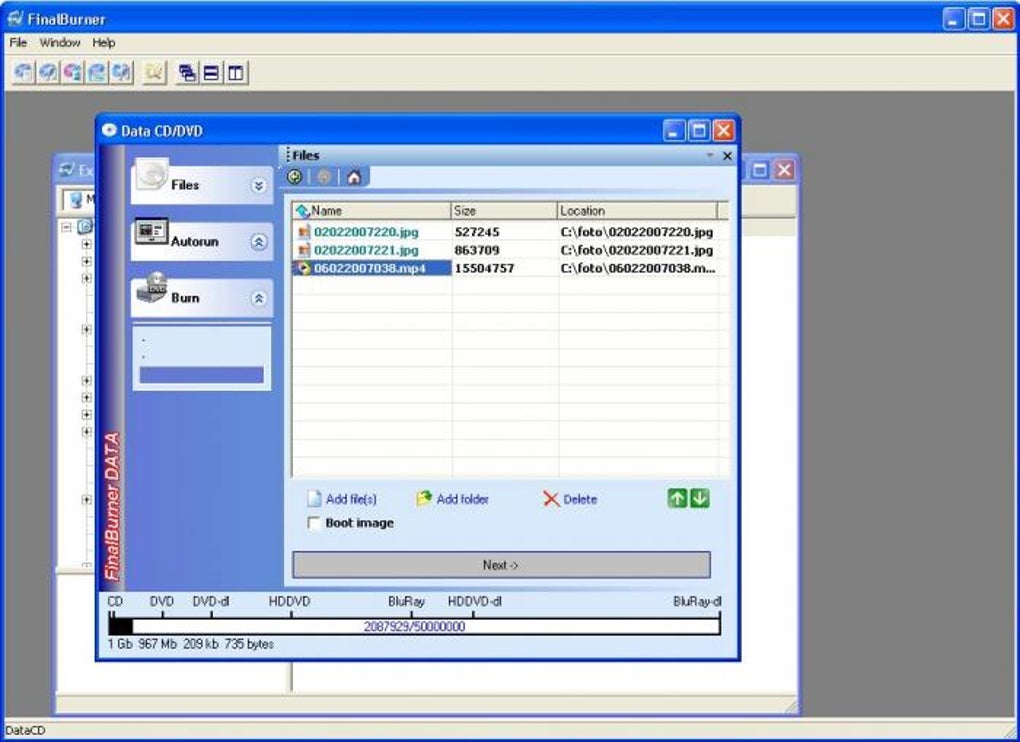Sort files by Name column

371,211
